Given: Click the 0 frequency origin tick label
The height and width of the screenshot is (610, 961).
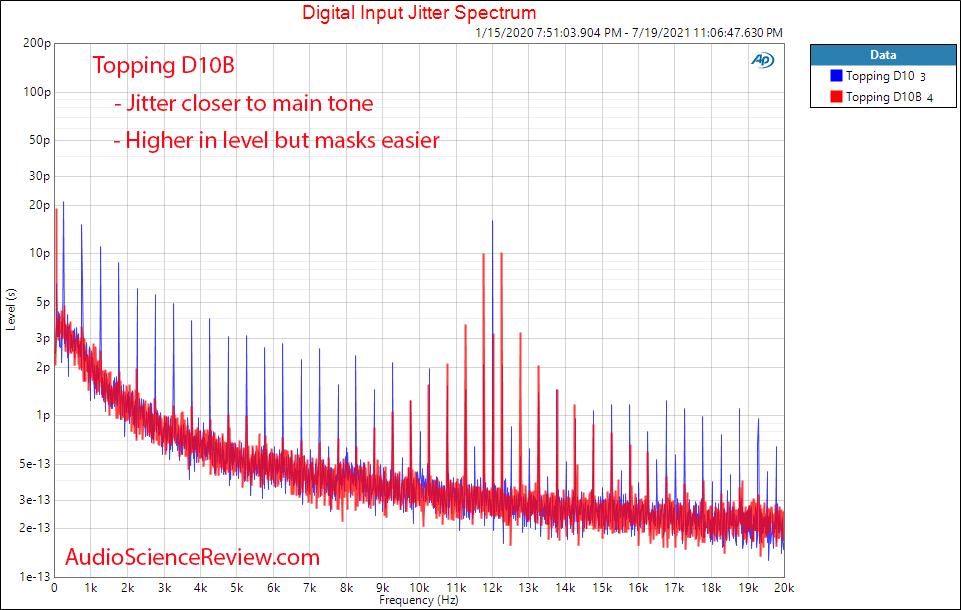Looking at the screenshot, I should click(x=55, y=587).
